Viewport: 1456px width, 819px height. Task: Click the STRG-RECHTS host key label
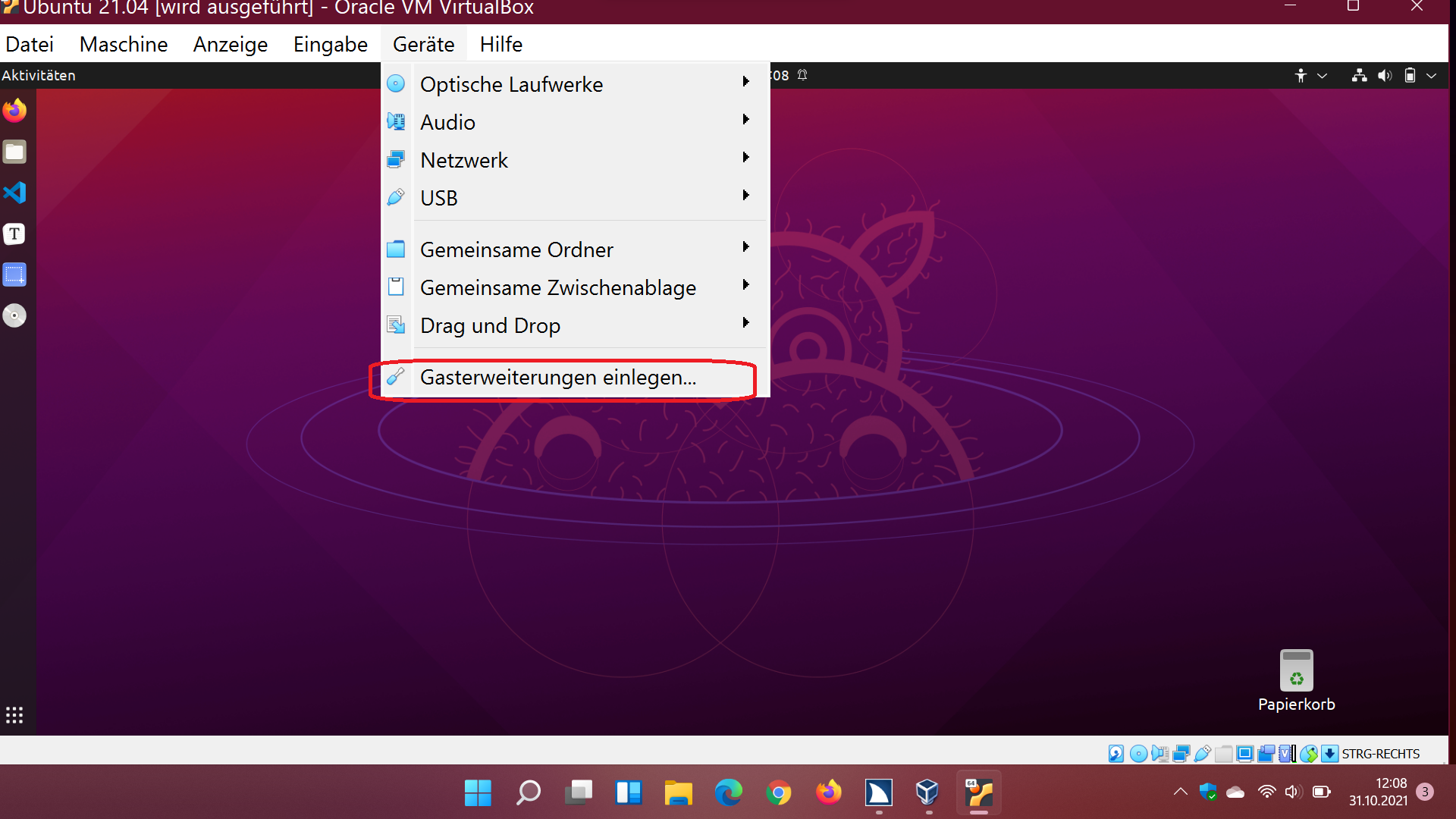click(1381, 754)
